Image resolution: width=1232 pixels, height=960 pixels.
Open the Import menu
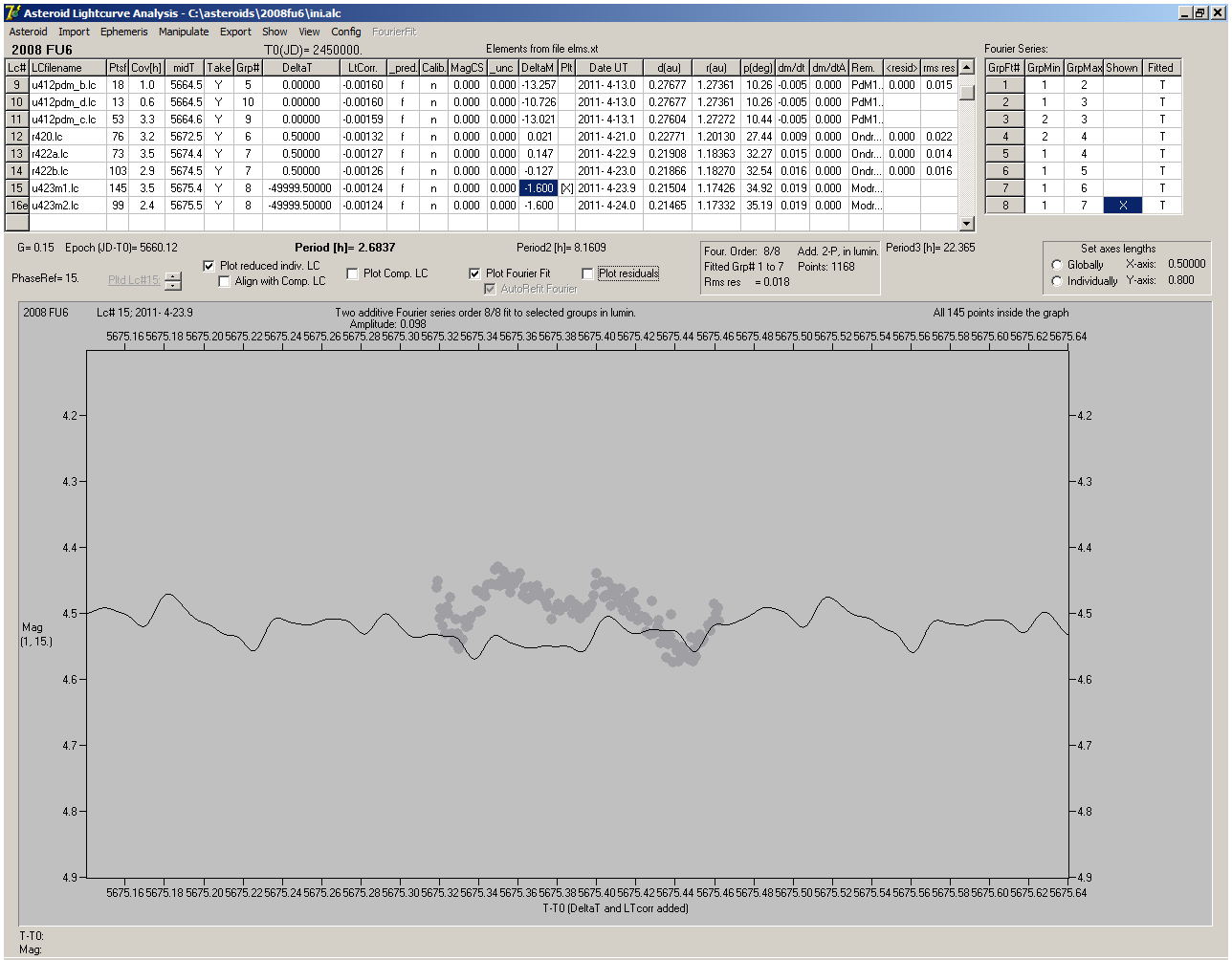click(74, 32)
